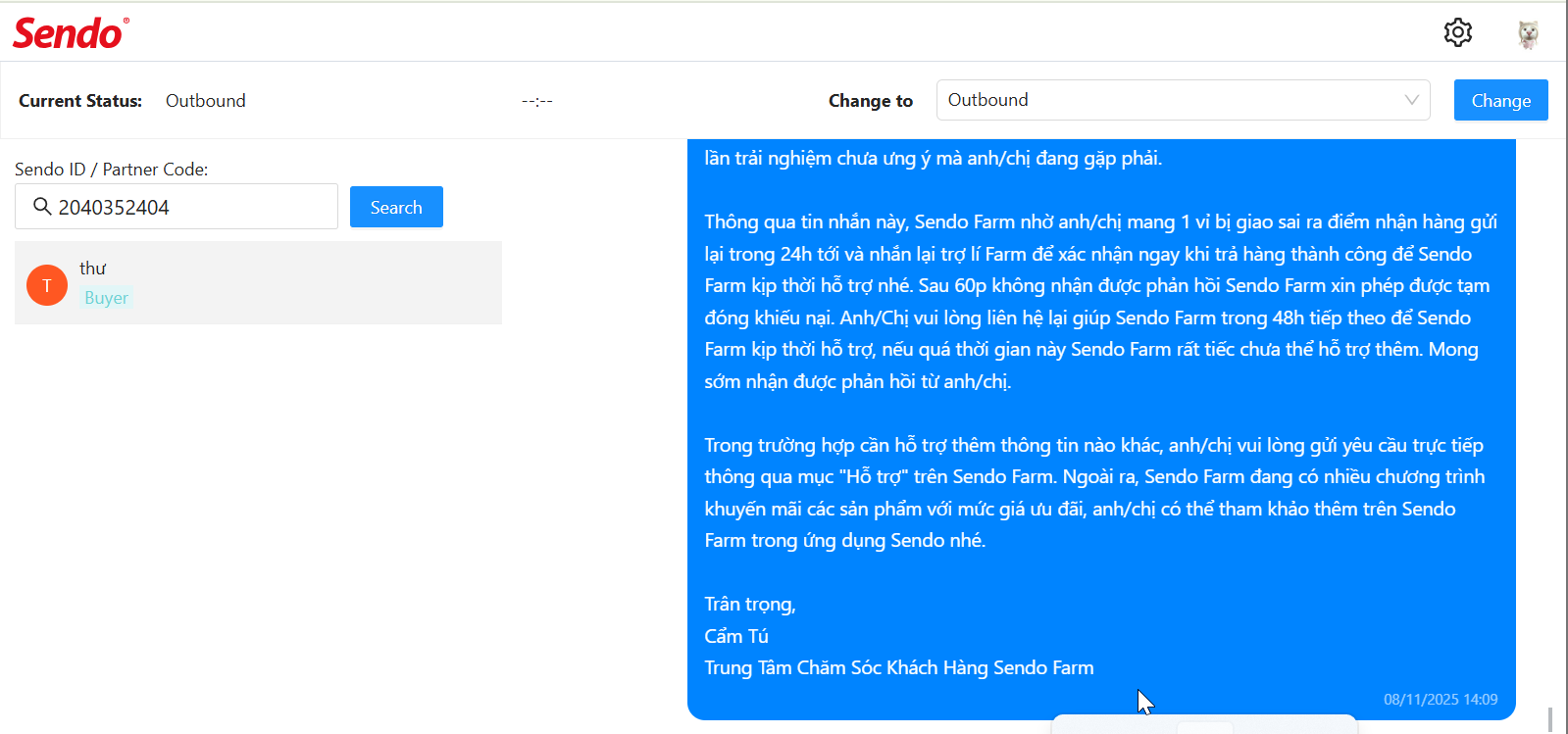Screen dimensions: 1568x734
Task: Focus the Sendo ID / Partner Code field
Action: pyautogui.click(x=177, y=207)
